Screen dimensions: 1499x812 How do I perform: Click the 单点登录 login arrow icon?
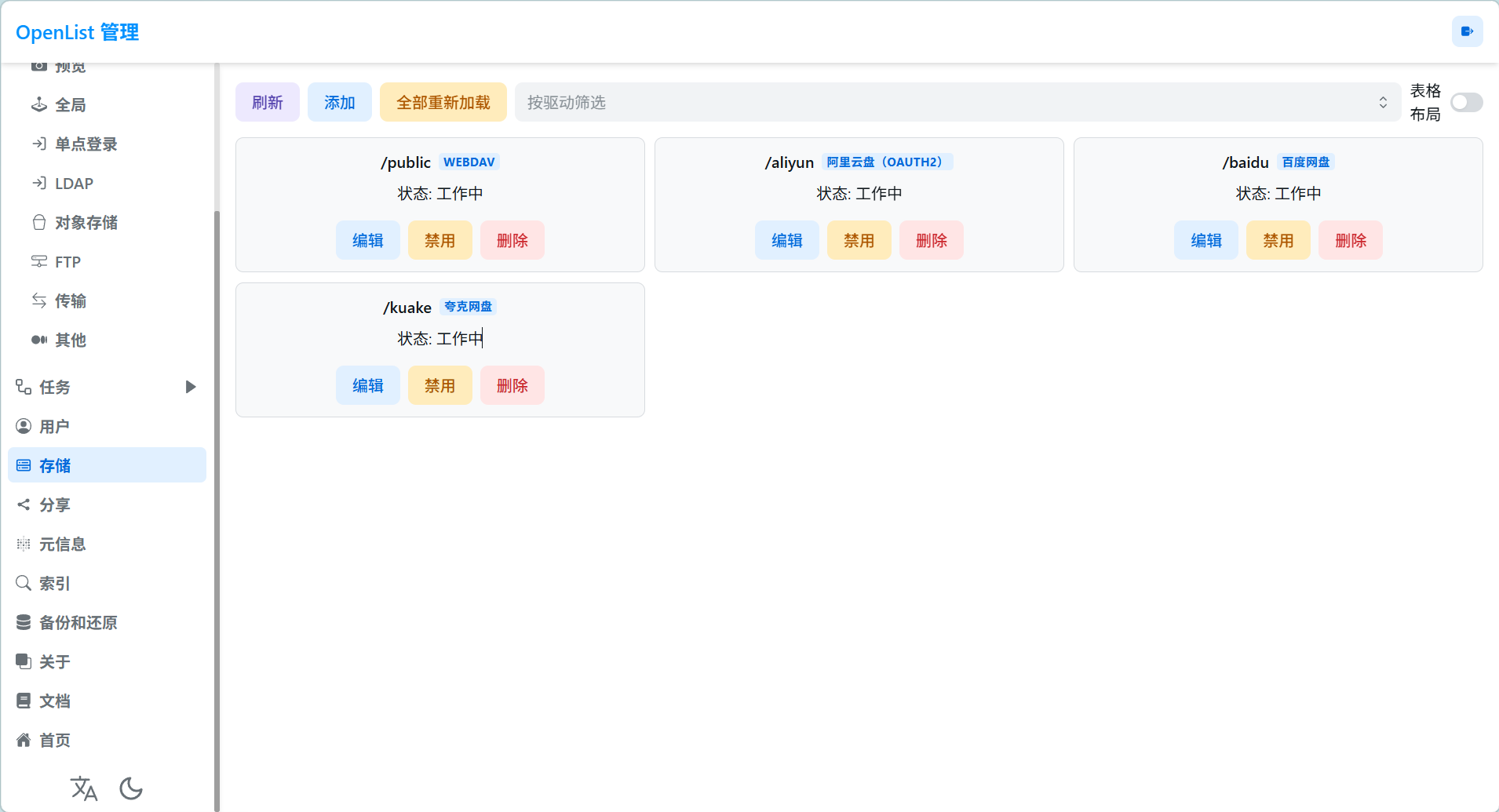coord(39,144)
